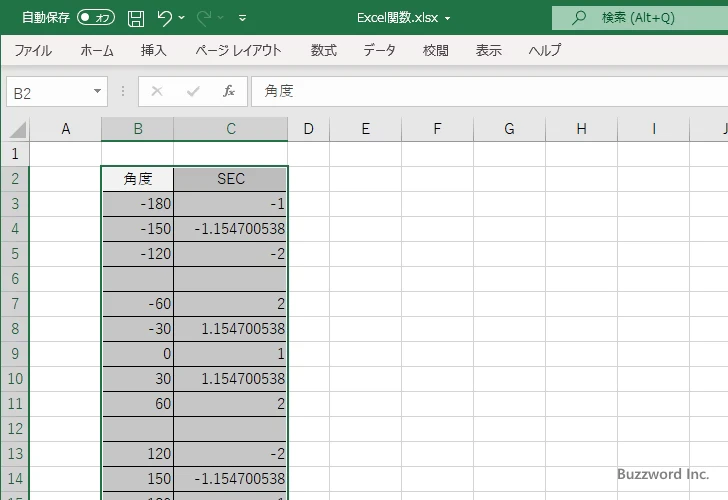Click the Redo arrow icon

coord(204,18)
